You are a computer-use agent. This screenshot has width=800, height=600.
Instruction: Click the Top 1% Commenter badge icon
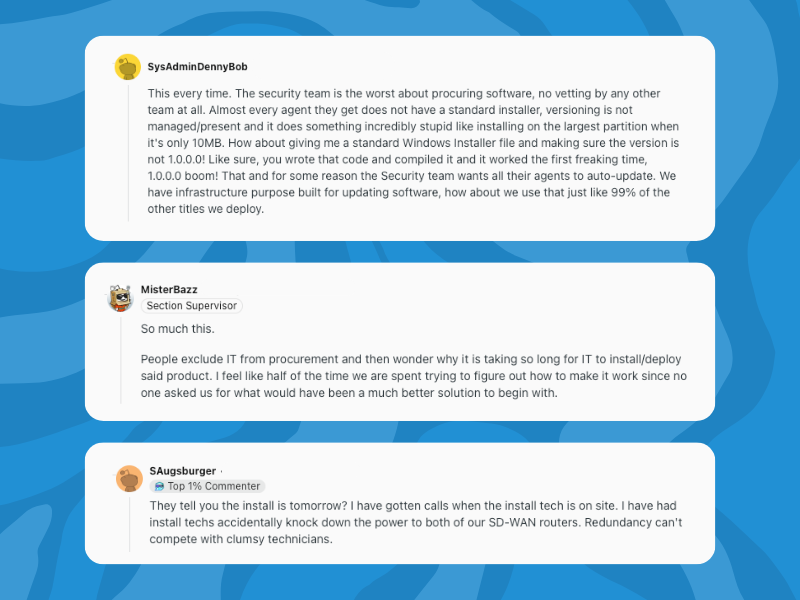tap(159, 486)
